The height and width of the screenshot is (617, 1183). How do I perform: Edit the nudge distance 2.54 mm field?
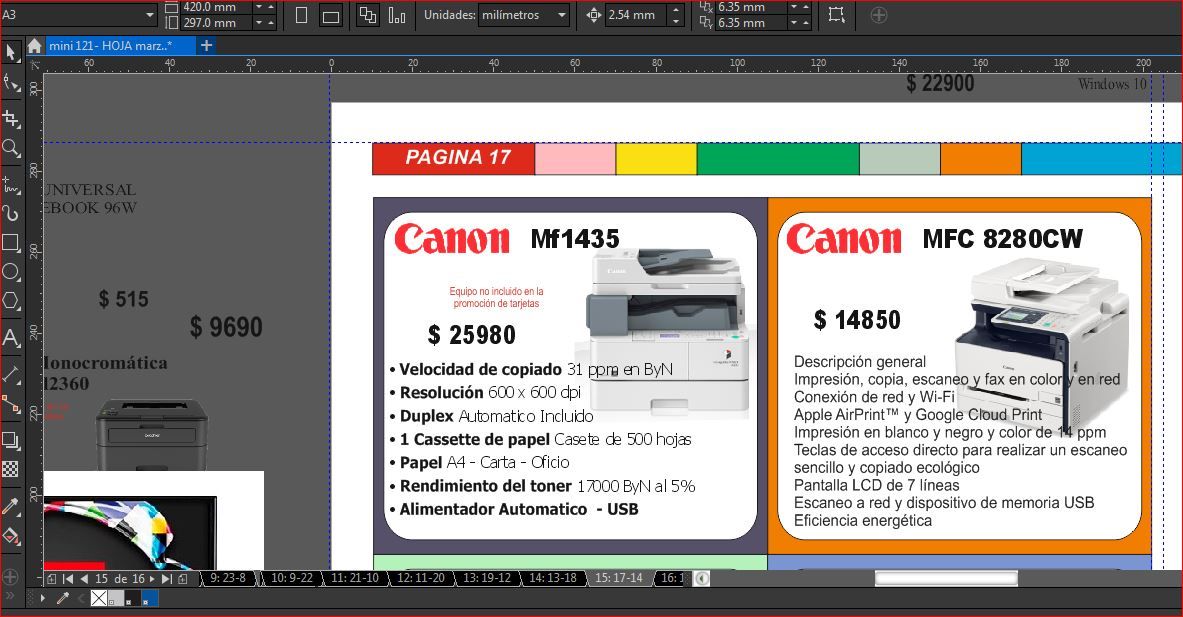pyautogui.click(x=637, y=14)
